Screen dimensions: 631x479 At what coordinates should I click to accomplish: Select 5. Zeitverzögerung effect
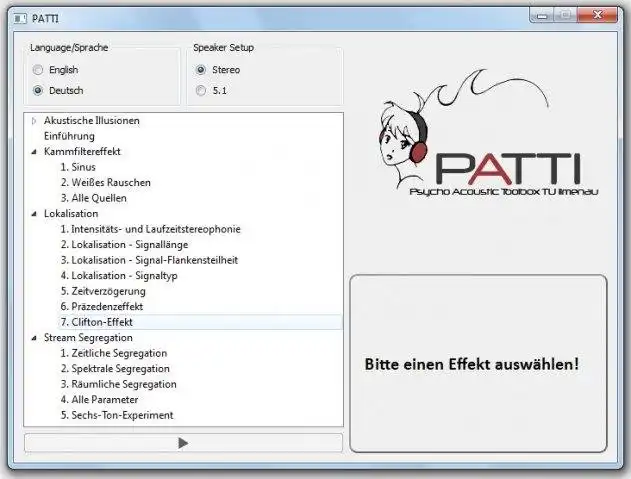pyautogui.click(x=103, y=291)
